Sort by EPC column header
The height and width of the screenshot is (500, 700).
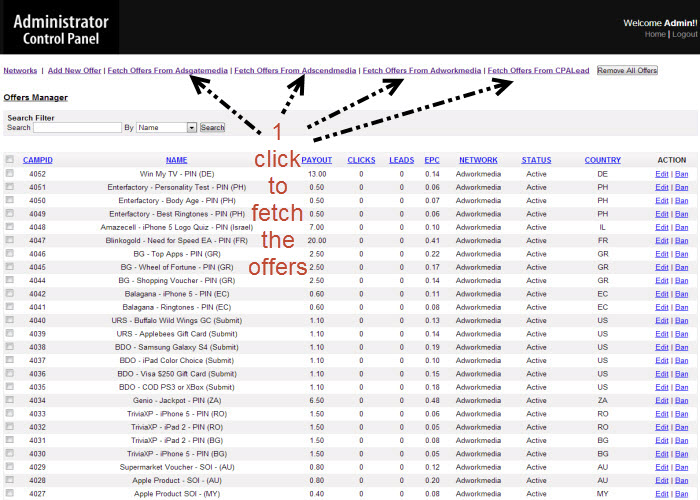point(432,160)
